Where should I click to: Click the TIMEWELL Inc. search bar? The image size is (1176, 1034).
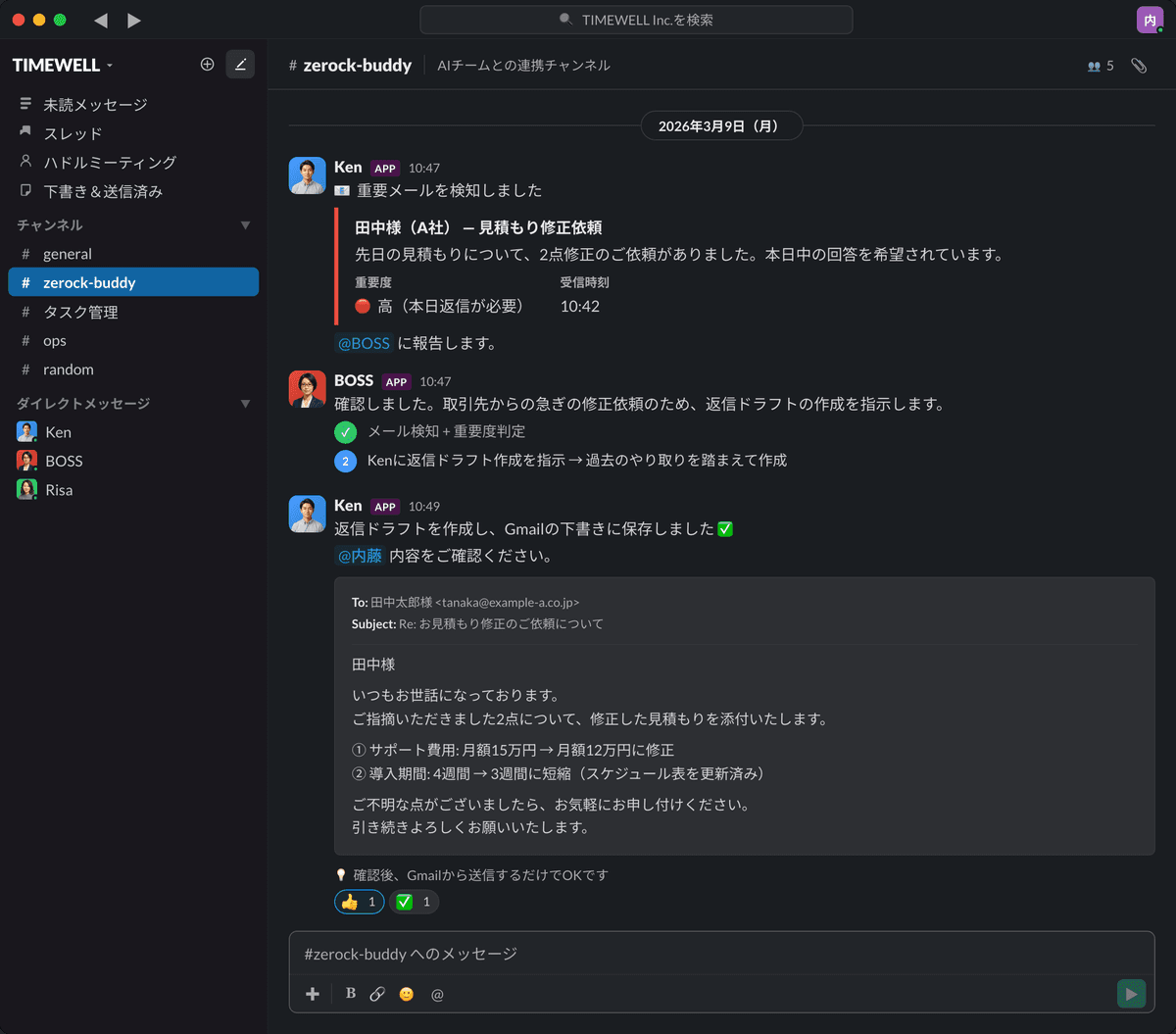[x=636, y=20]
